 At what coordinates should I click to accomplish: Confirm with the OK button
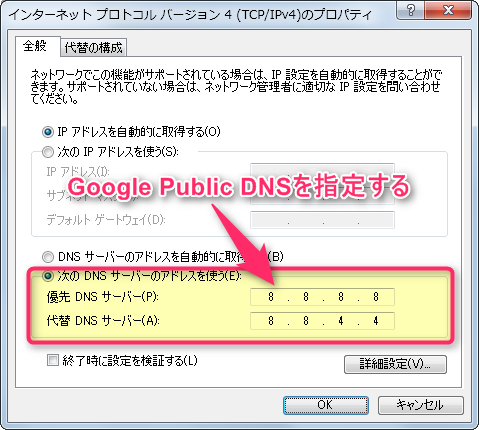pos(326,405)
